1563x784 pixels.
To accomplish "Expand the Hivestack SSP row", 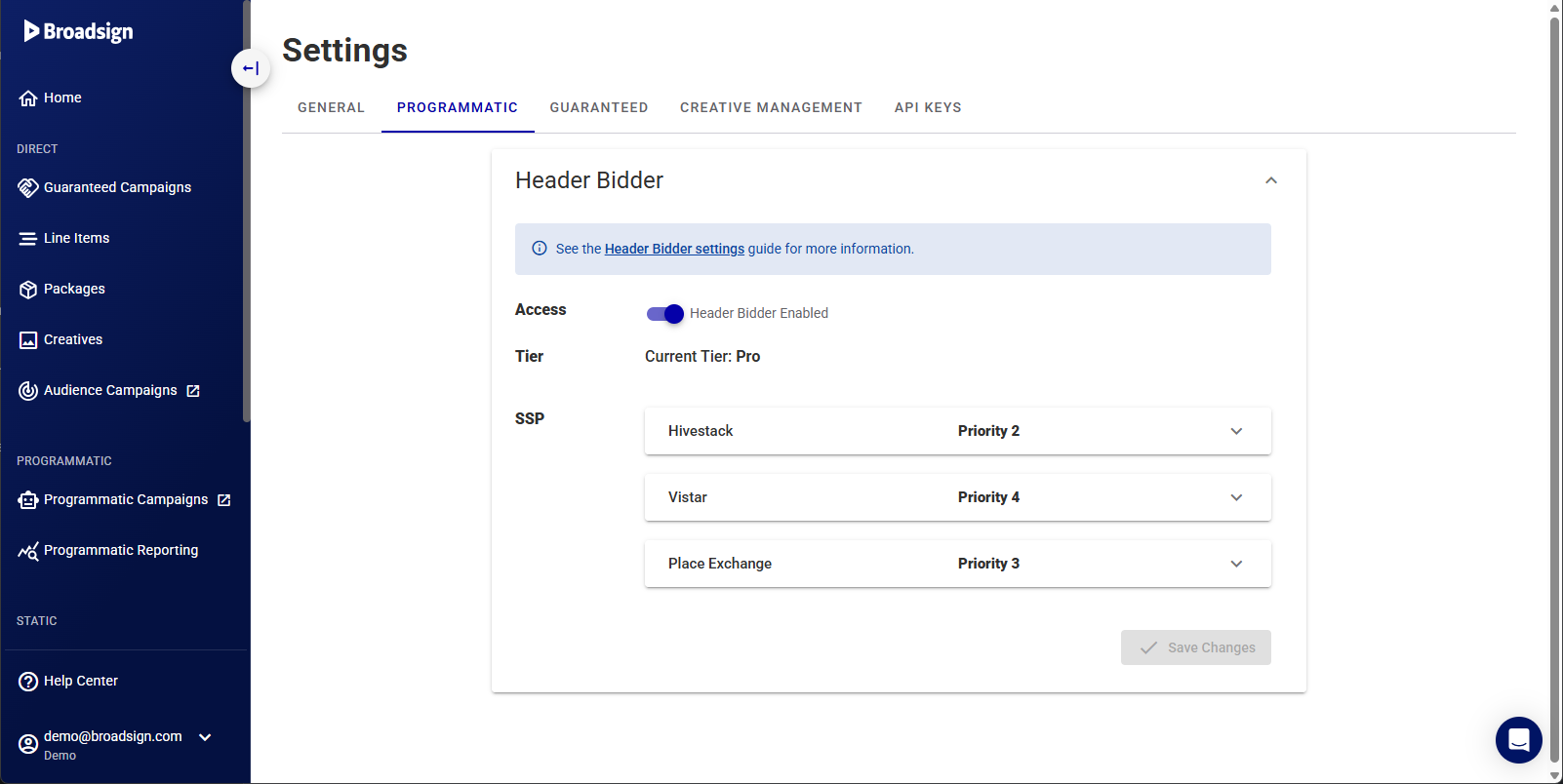I will [1236, 431].
